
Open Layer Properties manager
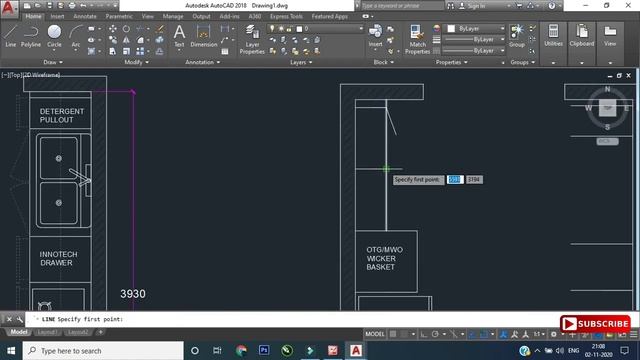252,39
